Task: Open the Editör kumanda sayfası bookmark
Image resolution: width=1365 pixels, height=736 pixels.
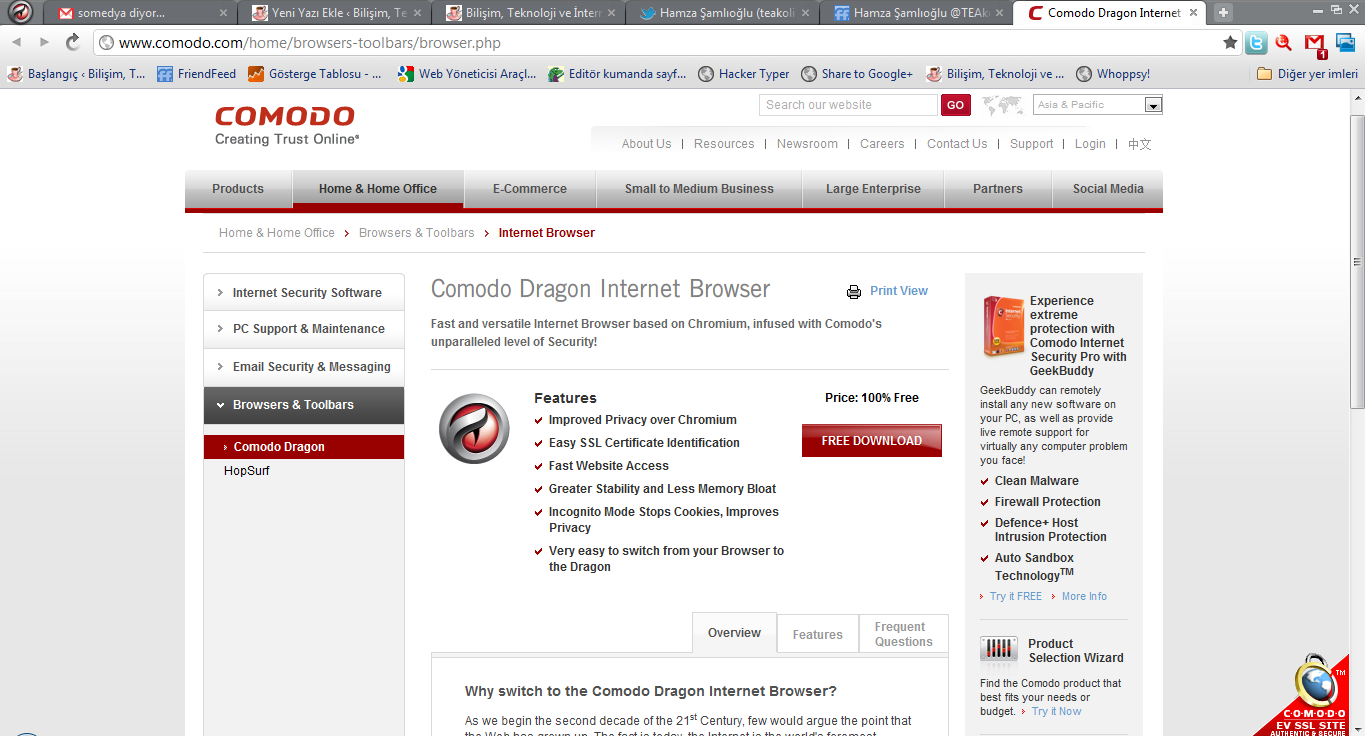Action: (x=617, y=73)
